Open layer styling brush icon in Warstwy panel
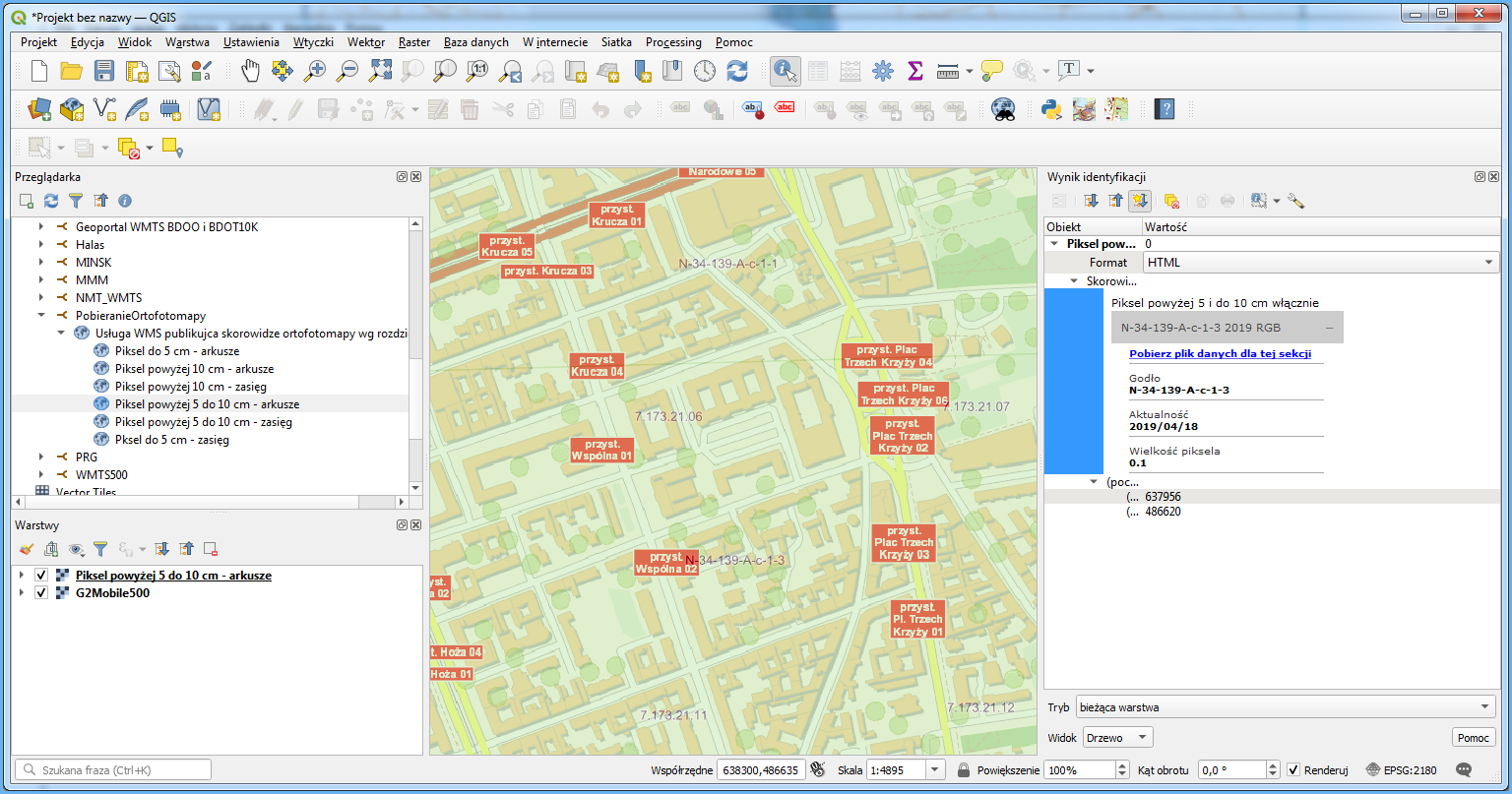This screenshot has height=794, width=1512. tap(27, 549)
